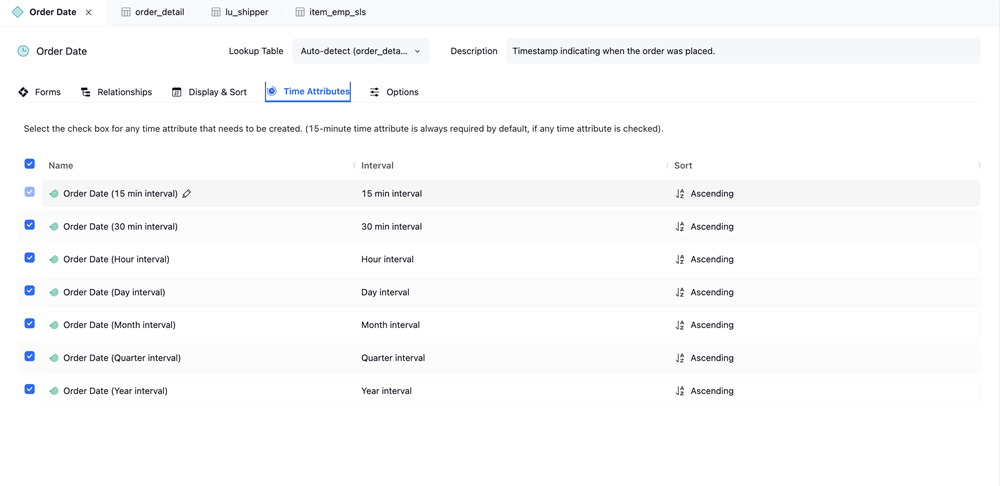The image size is (1000, 486).
Task: Click the sort icon in the 30 min interval row
Action: coord(680,227)
